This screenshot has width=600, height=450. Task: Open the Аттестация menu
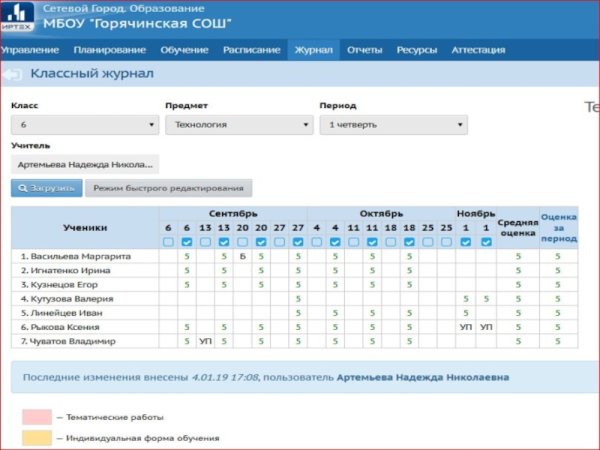478,50
